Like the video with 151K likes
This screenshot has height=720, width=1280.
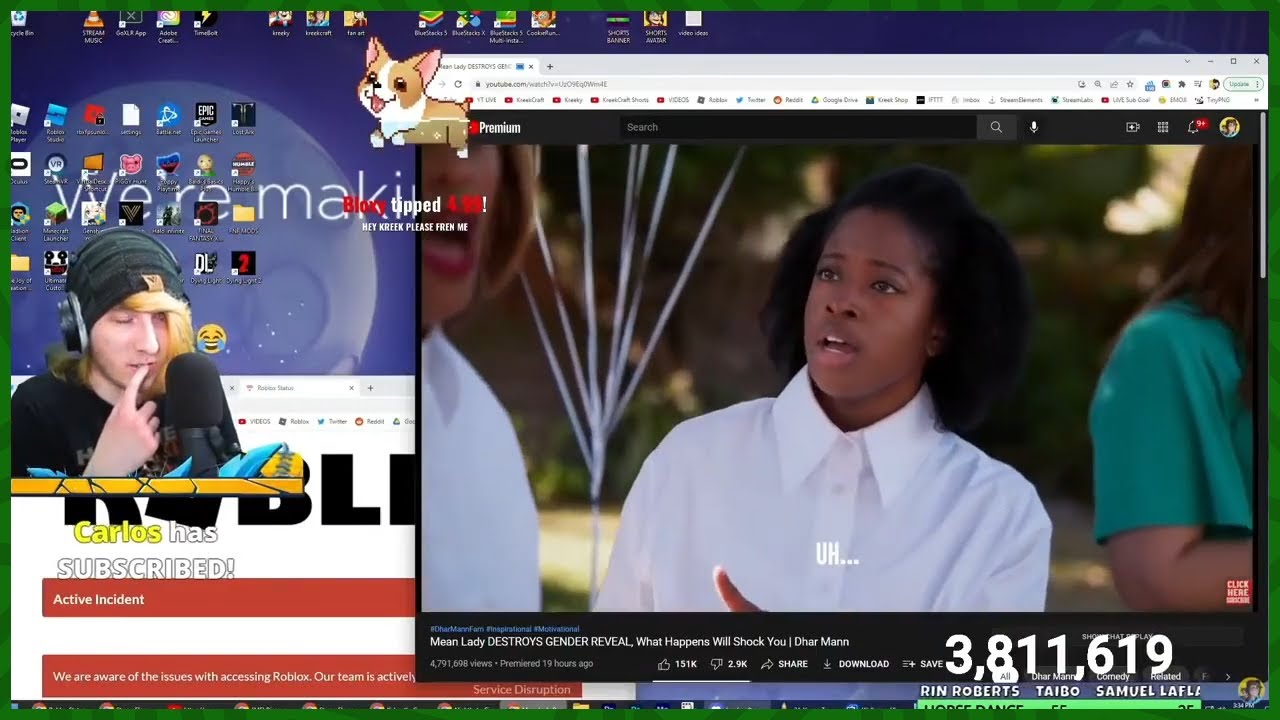pos(678,664)
